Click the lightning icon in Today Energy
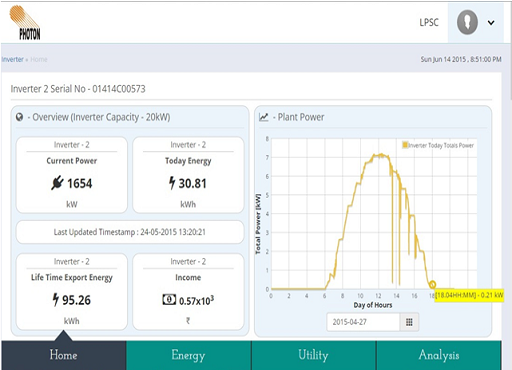512x370 pixels. click(x=172, y=183)
